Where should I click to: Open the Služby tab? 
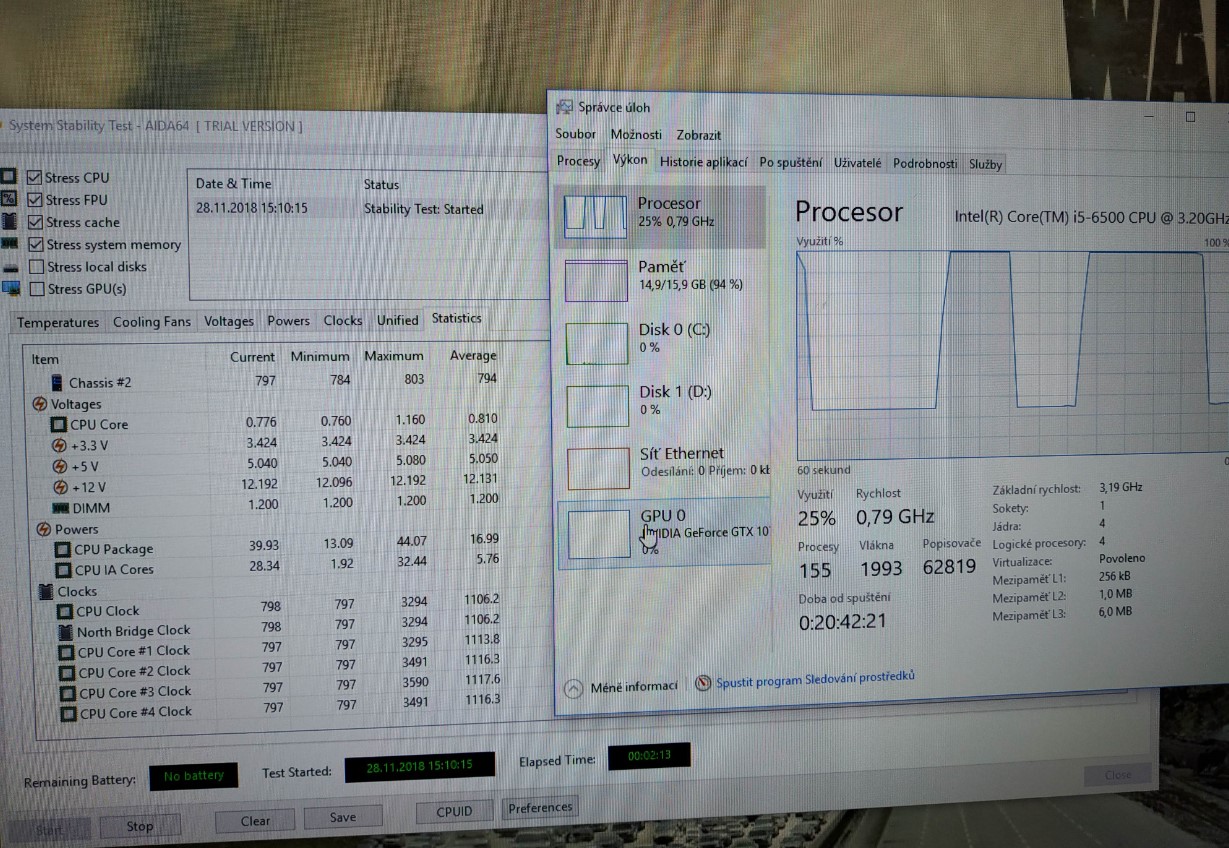click(x=985, y=165)
